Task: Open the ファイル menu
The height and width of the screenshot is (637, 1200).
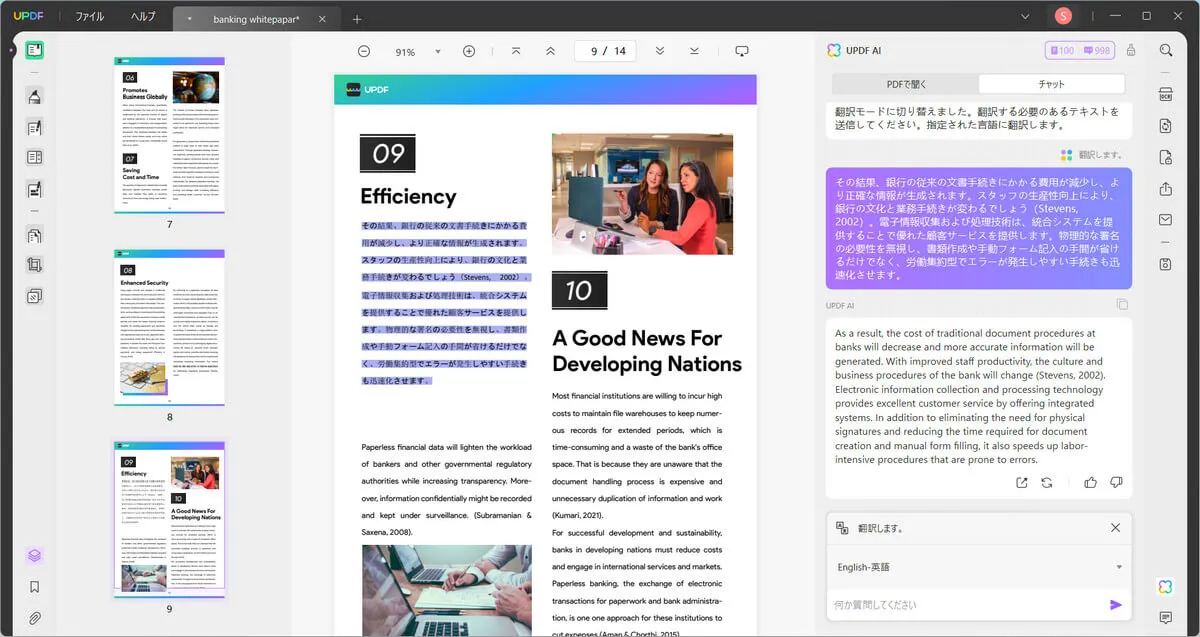Action: click(90, 17)
